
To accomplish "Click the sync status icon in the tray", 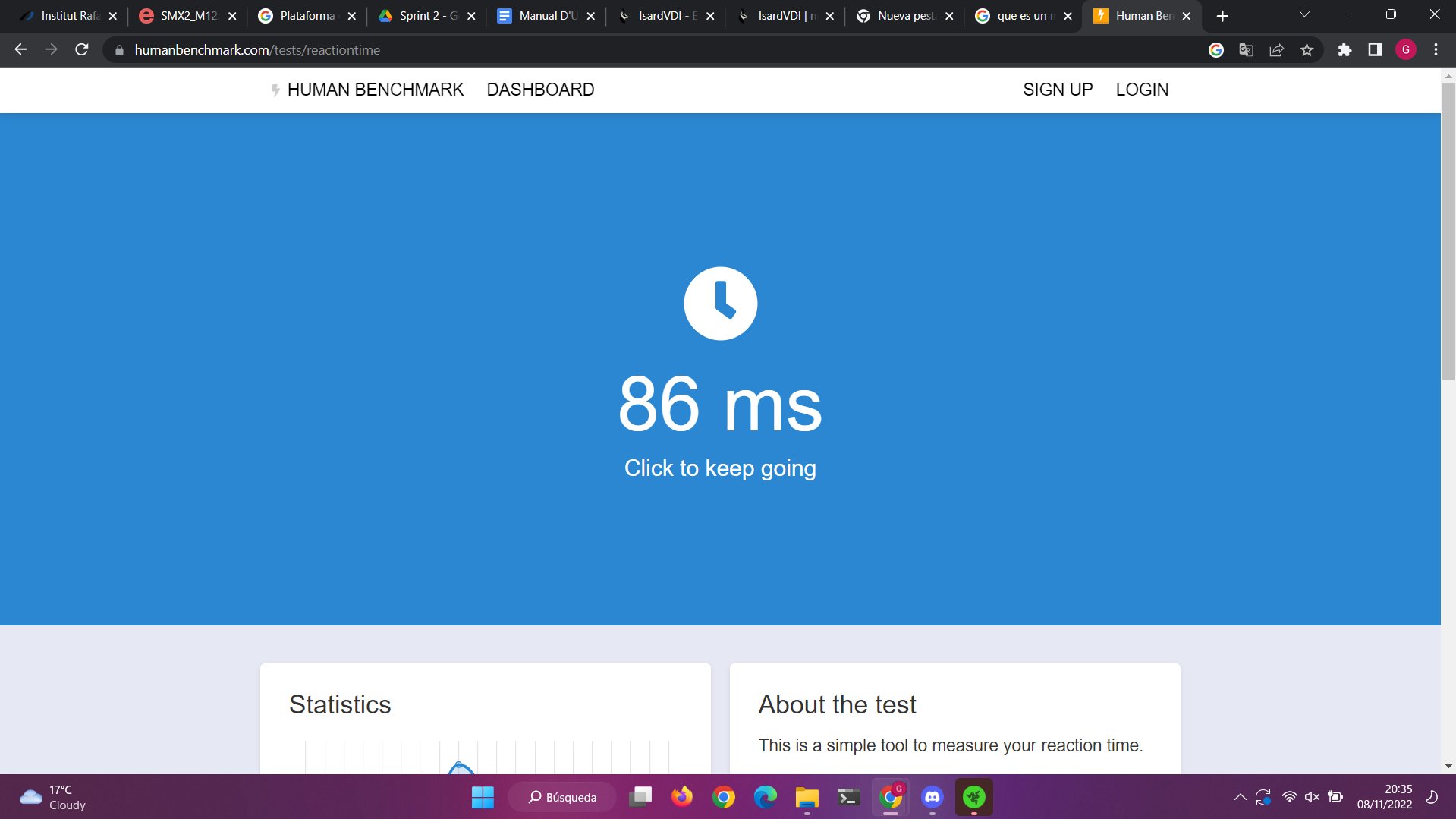I will coord(1263,797).
